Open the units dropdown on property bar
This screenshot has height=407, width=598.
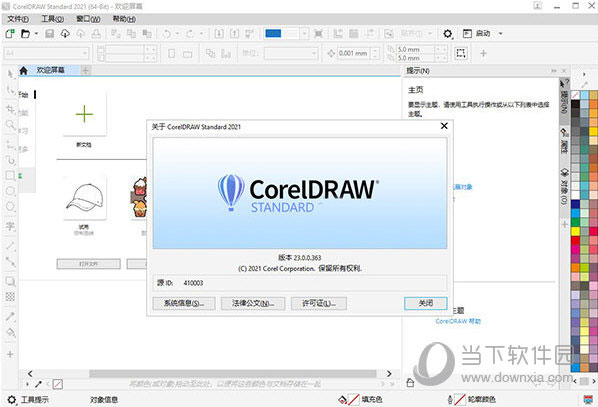coord(314,53)
